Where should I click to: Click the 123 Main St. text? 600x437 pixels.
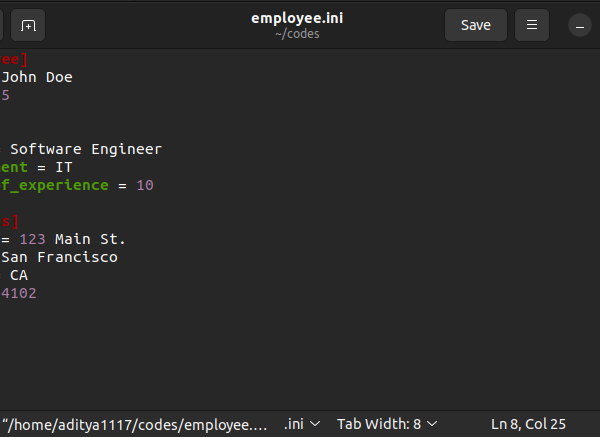[72, 239]
